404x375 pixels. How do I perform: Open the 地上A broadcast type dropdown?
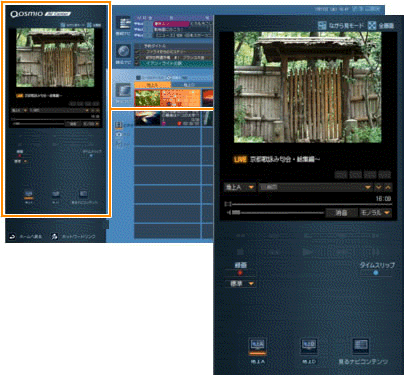240,187
